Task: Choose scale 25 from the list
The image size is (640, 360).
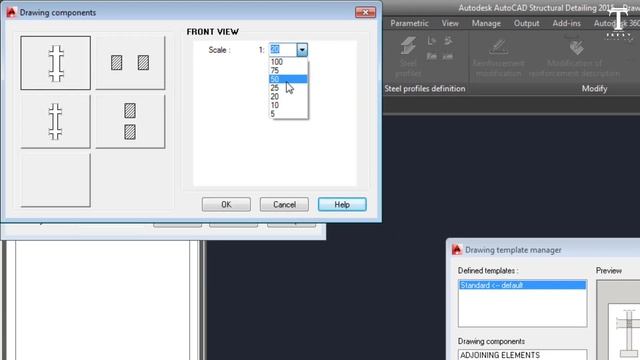Action: point(288,88)
